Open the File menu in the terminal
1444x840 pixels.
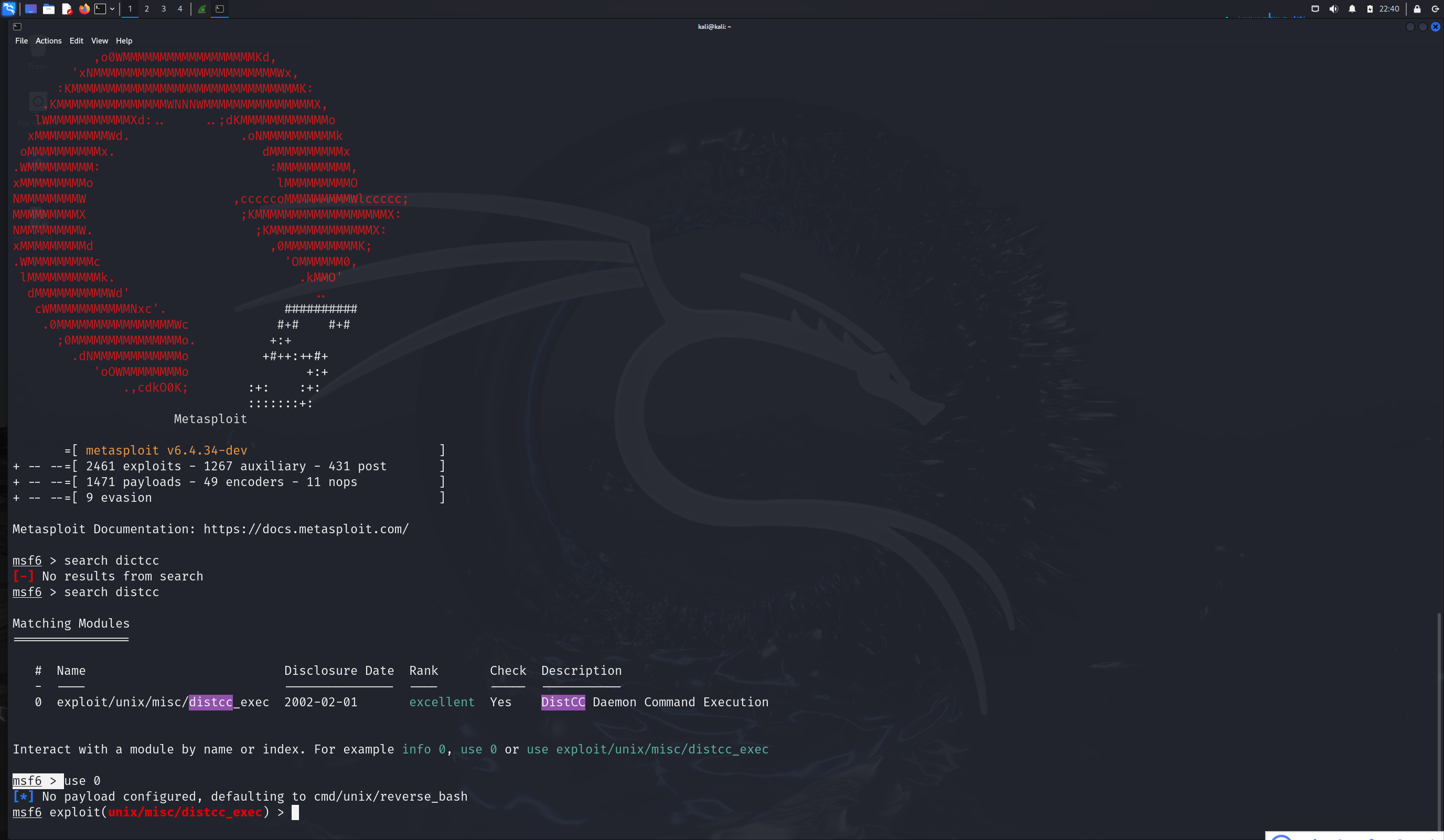pyautogui.click(x=21, y=41)
